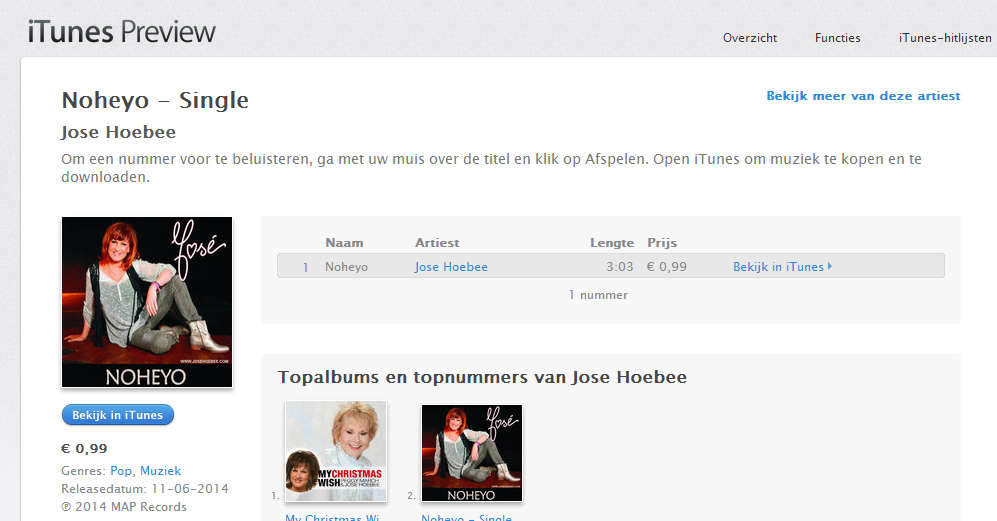
Task: Open the Pop genre link
Action: [121, 471]
